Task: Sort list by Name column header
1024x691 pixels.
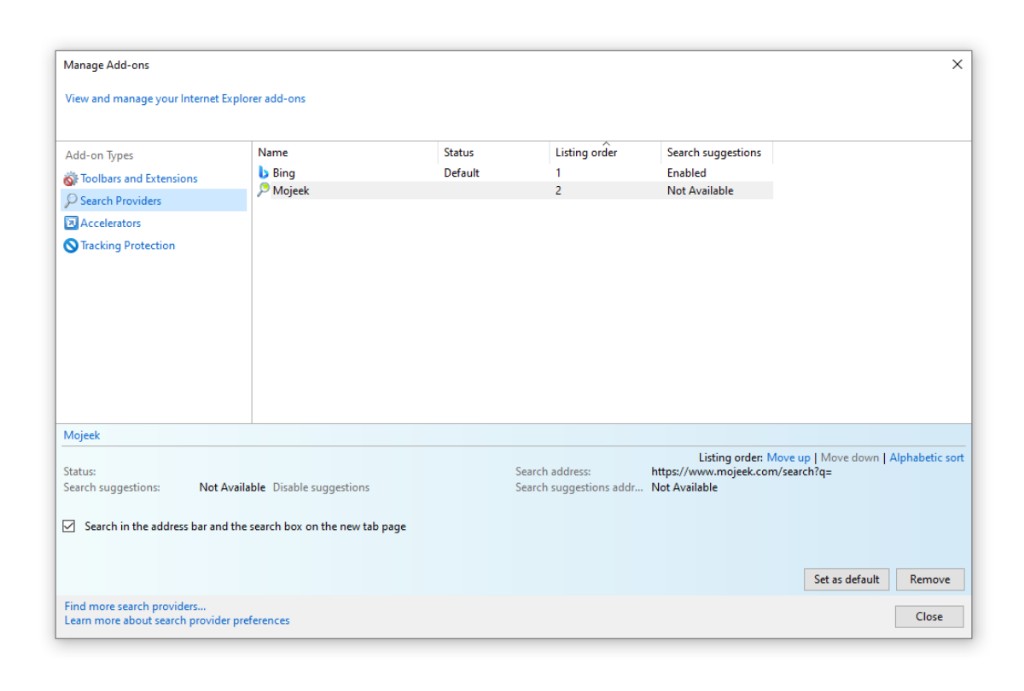Action: pos(345,152)
